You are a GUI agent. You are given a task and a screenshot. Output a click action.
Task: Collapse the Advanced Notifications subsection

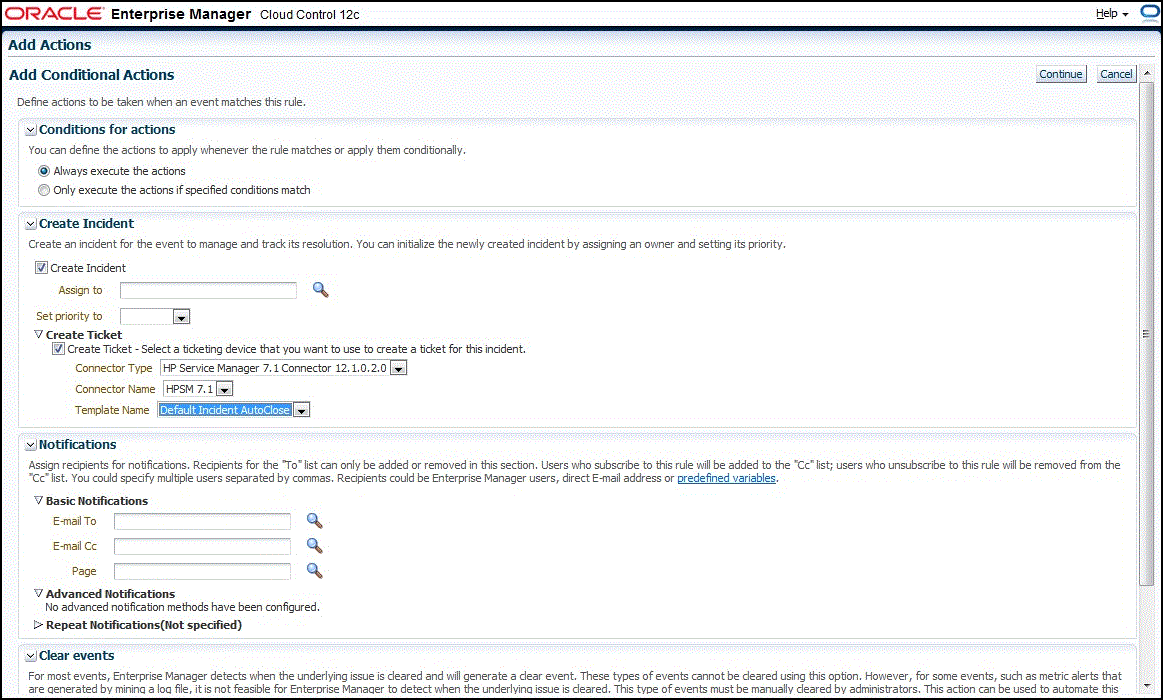[x=39, y=593]
